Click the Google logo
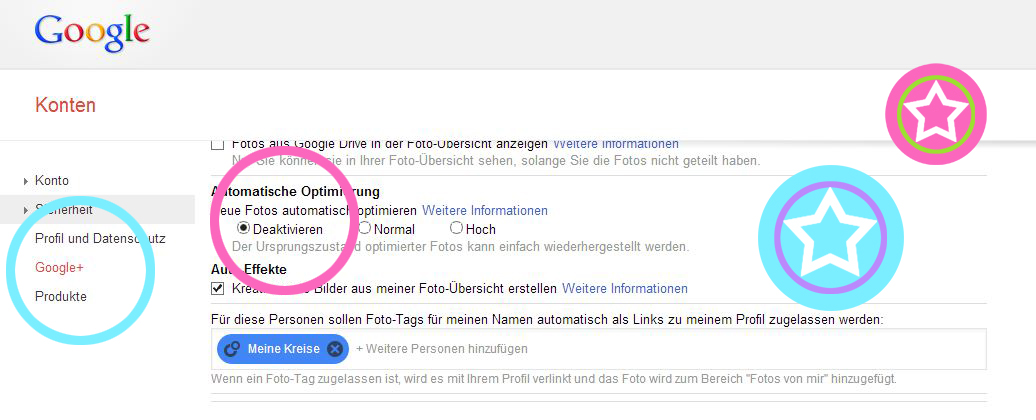The width and height of the screenshot is (1036, 420). coord(92,33)
